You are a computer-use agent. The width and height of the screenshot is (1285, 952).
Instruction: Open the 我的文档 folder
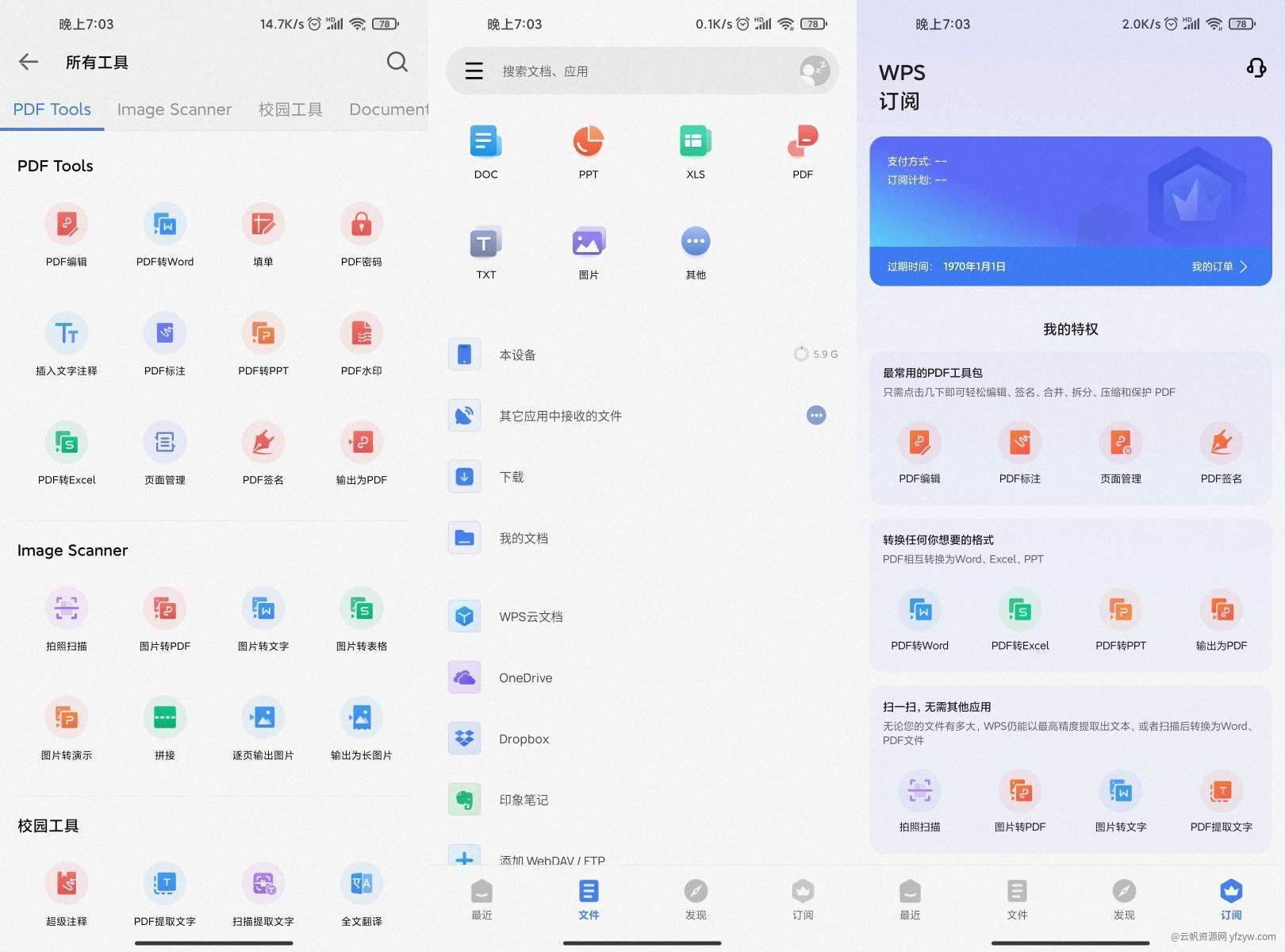click(642, 538)
